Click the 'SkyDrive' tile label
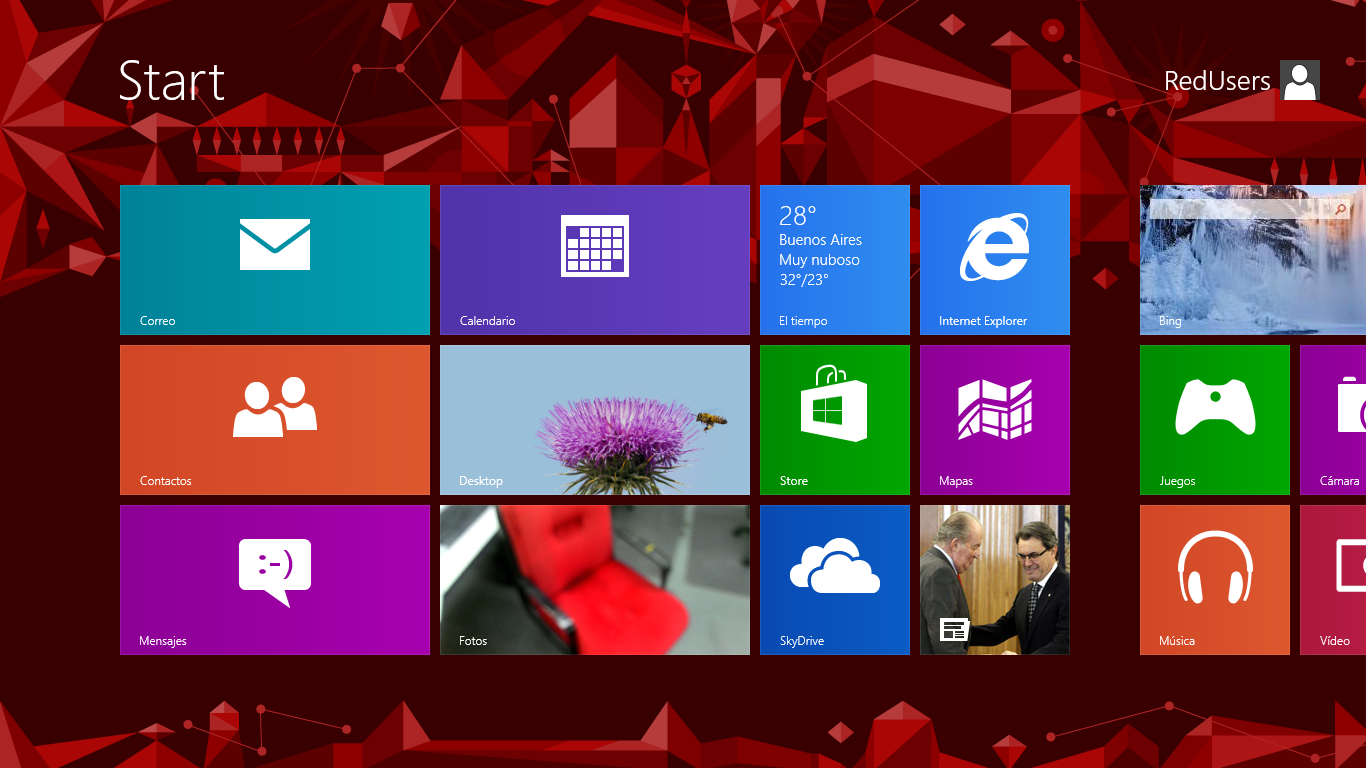 pos(802,641)
